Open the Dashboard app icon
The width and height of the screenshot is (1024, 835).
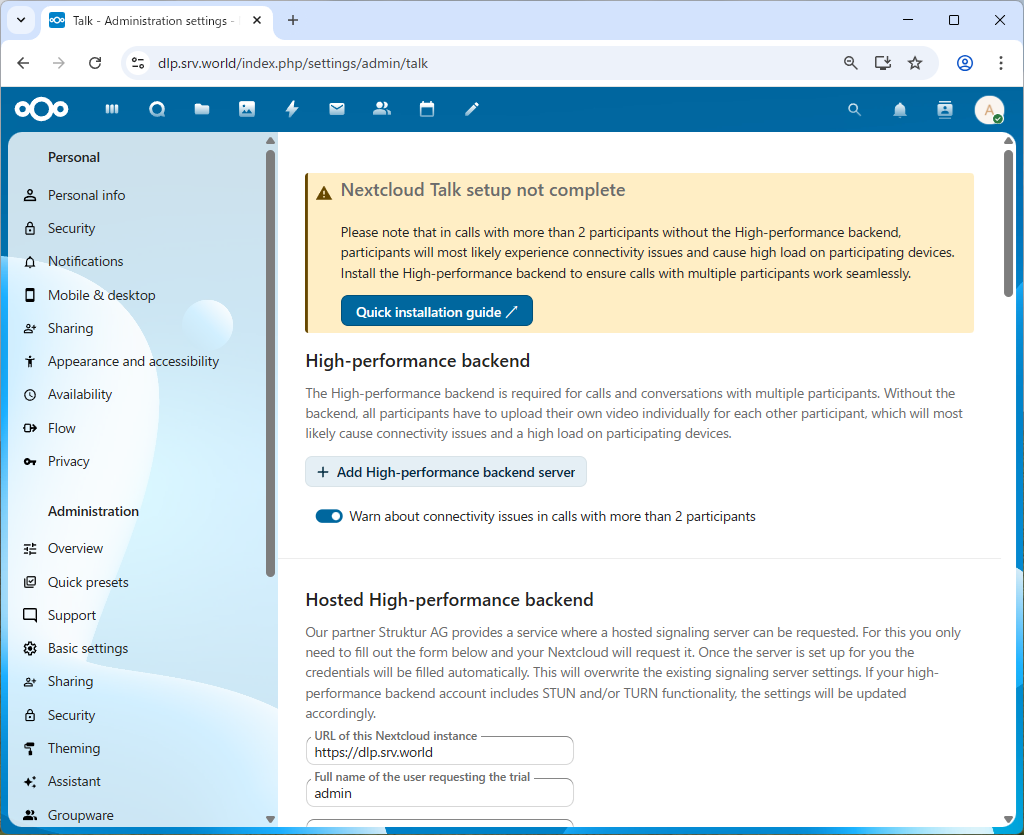click(x=112, y=109)
